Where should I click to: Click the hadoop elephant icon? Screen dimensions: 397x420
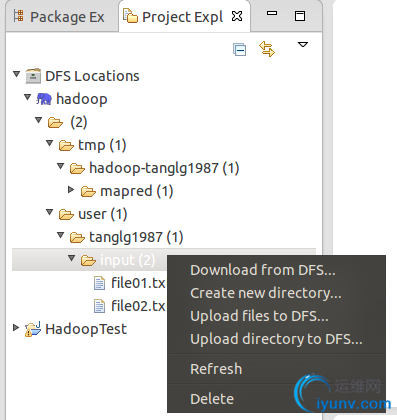click(44, 99)
